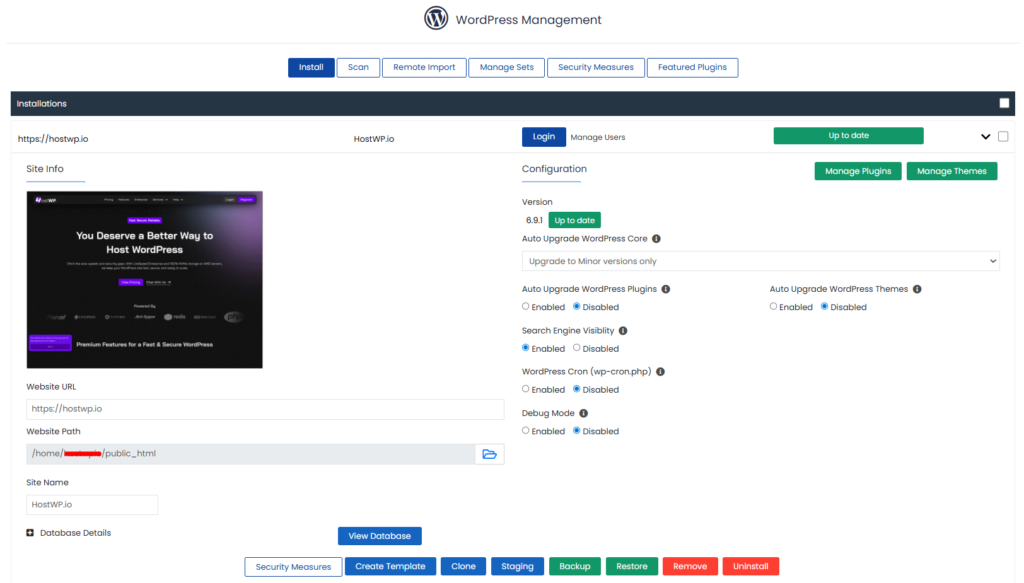1024x583 pixels.
Task: Click the Installations header label
Action: pyautogui.click(x=42, y=104)
